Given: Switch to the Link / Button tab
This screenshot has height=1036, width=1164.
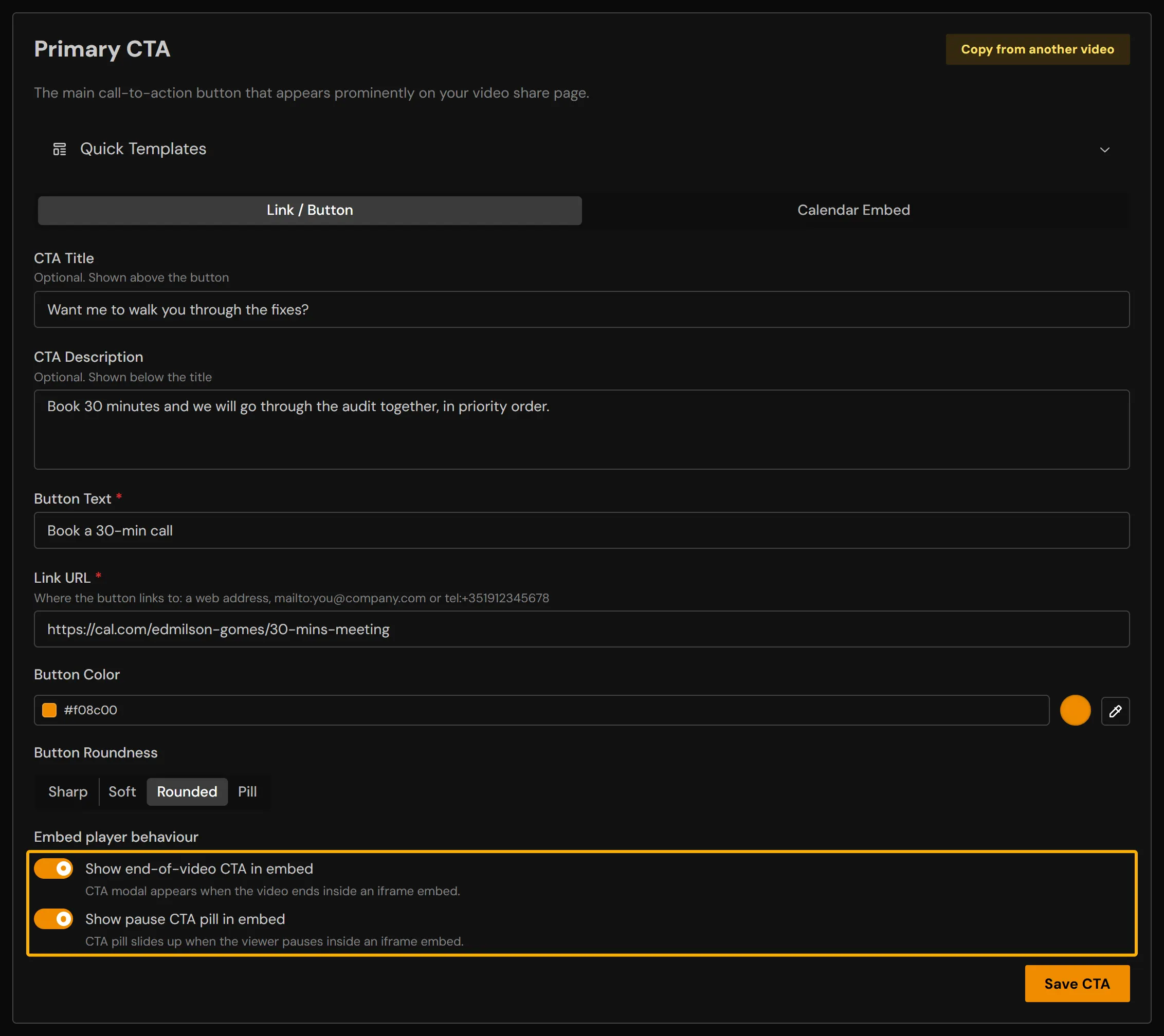Looking at the screenshot, I should [x=310, y=210].
